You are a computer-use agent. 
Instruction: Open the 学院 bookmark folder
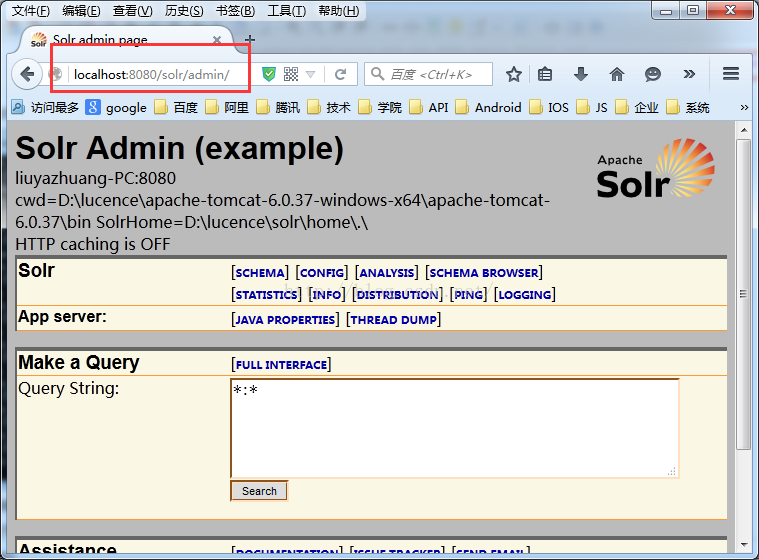tap(380, 107)
